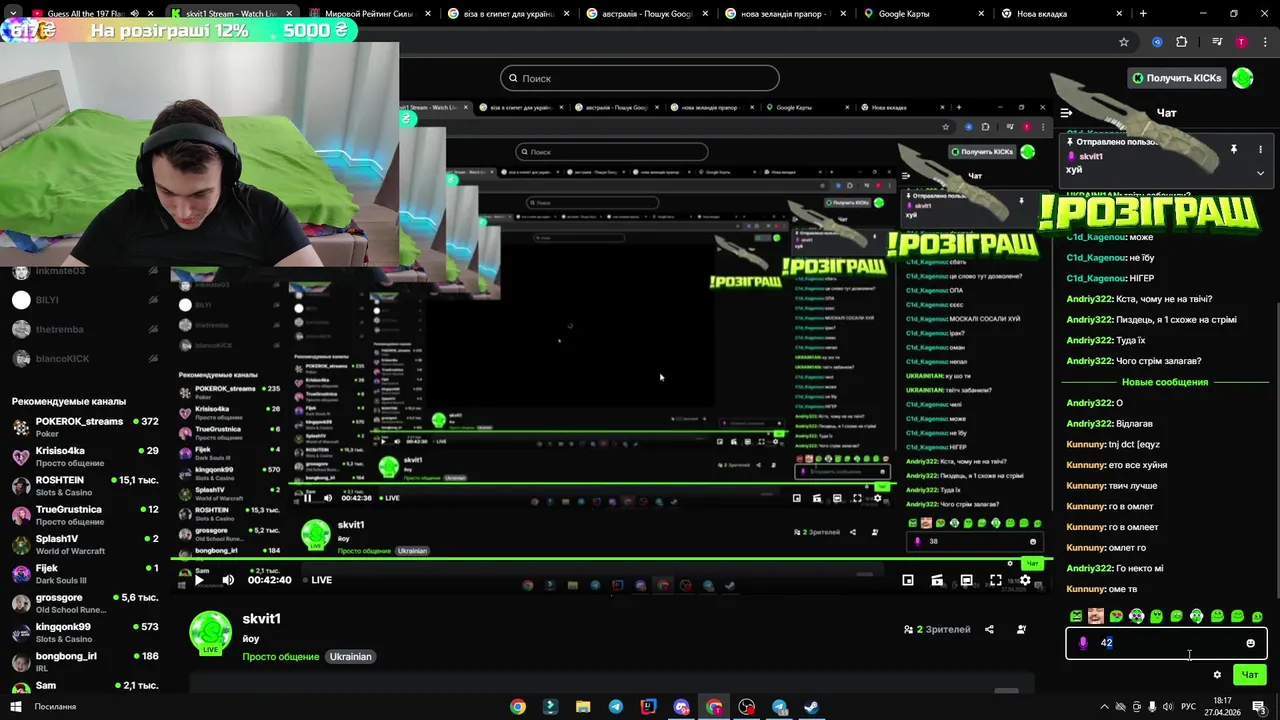
Task: Click the user icon next to share
Action: 1021,629
